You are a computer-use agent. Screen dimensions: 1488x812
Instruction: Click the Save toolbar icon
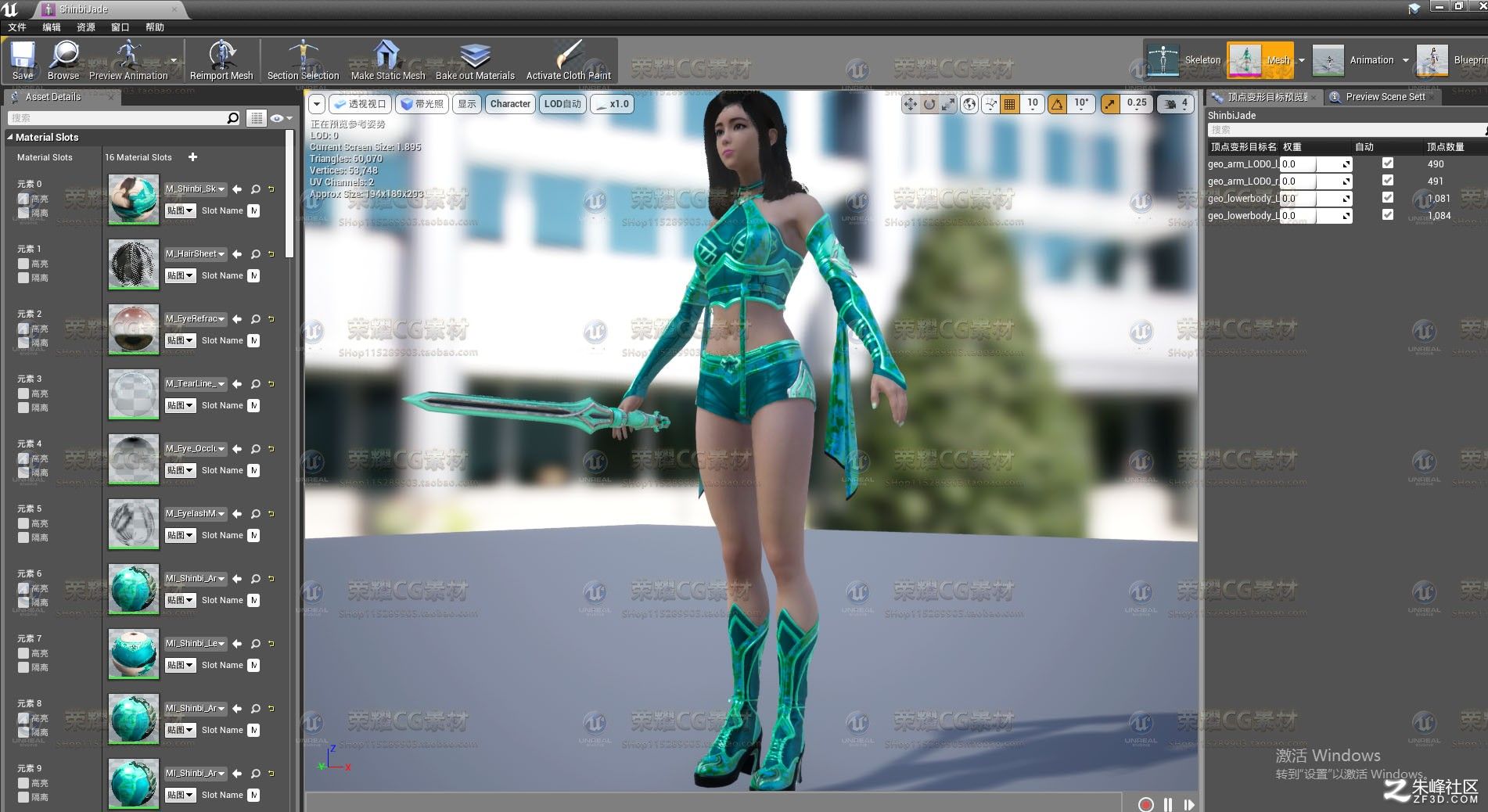coord(23,61)
